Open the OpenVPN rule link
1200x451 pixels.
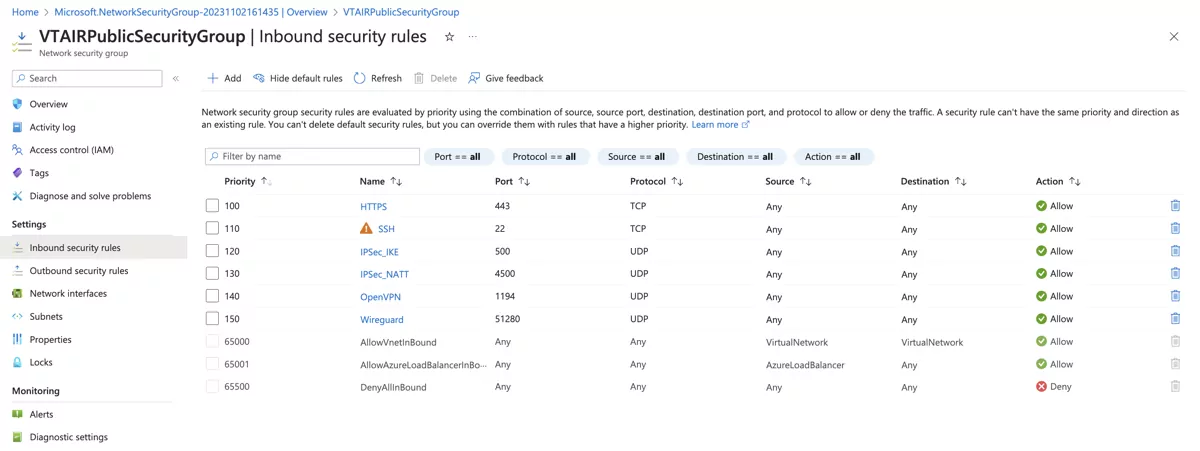pos(380,297)
